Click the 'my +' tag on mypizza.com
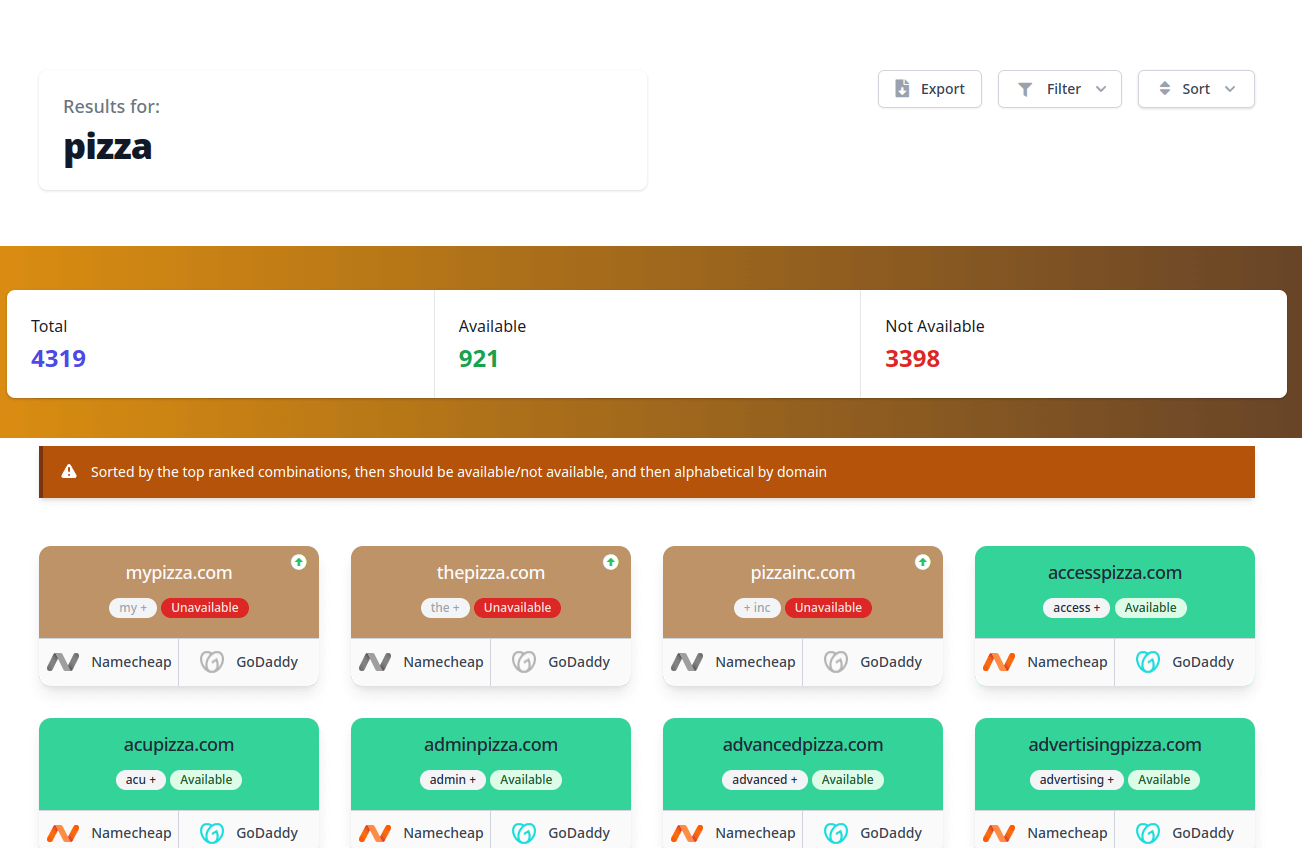The width and height of the screenshot is (1302, 848). pos(133,608)
